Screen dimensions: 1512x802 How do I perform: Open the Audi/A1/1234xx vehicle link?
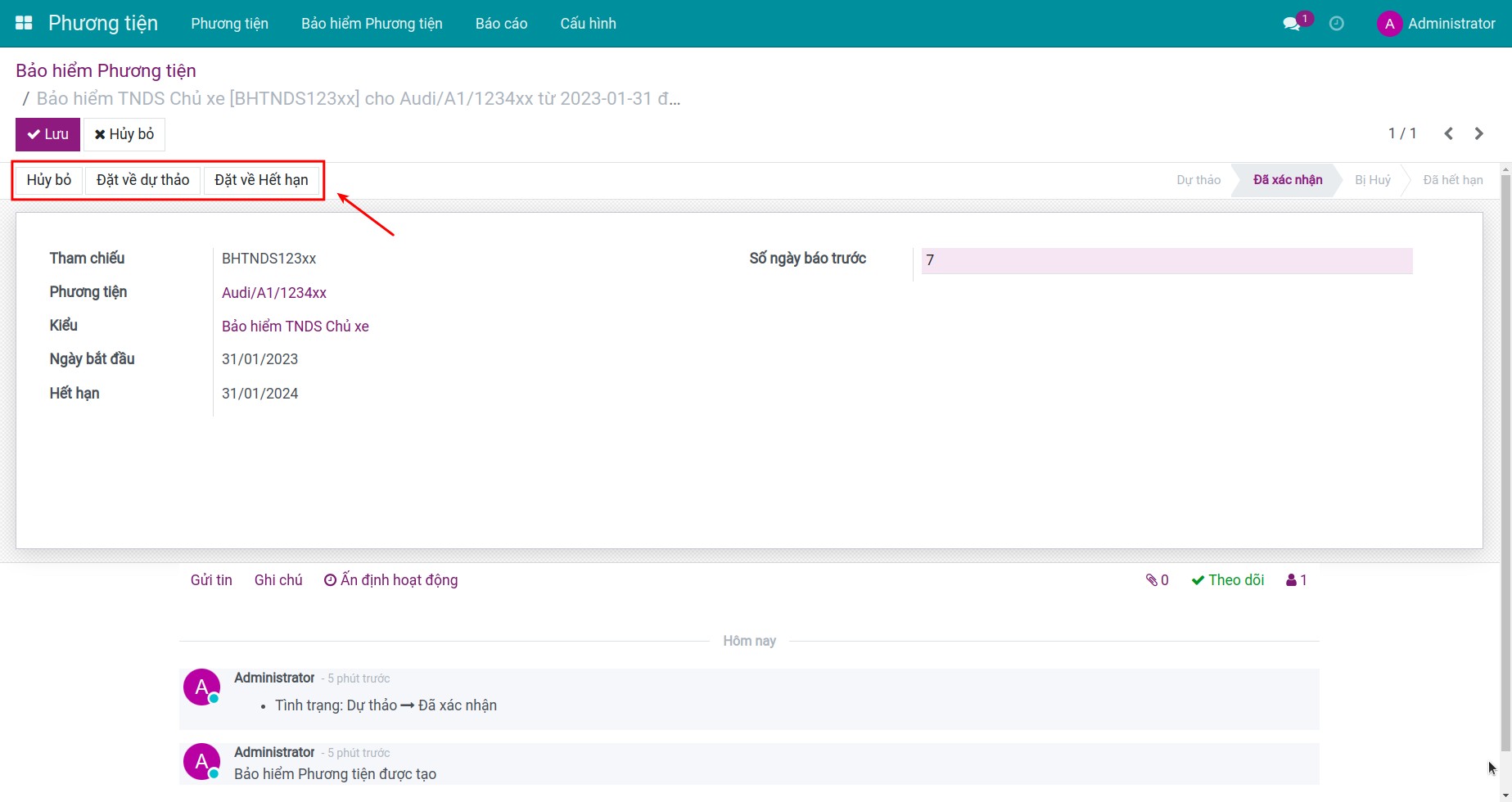[274, 293]
